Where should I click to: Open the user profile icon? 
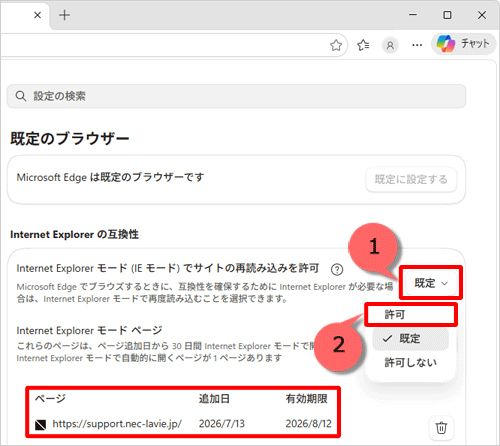click(x=390, y=45)
